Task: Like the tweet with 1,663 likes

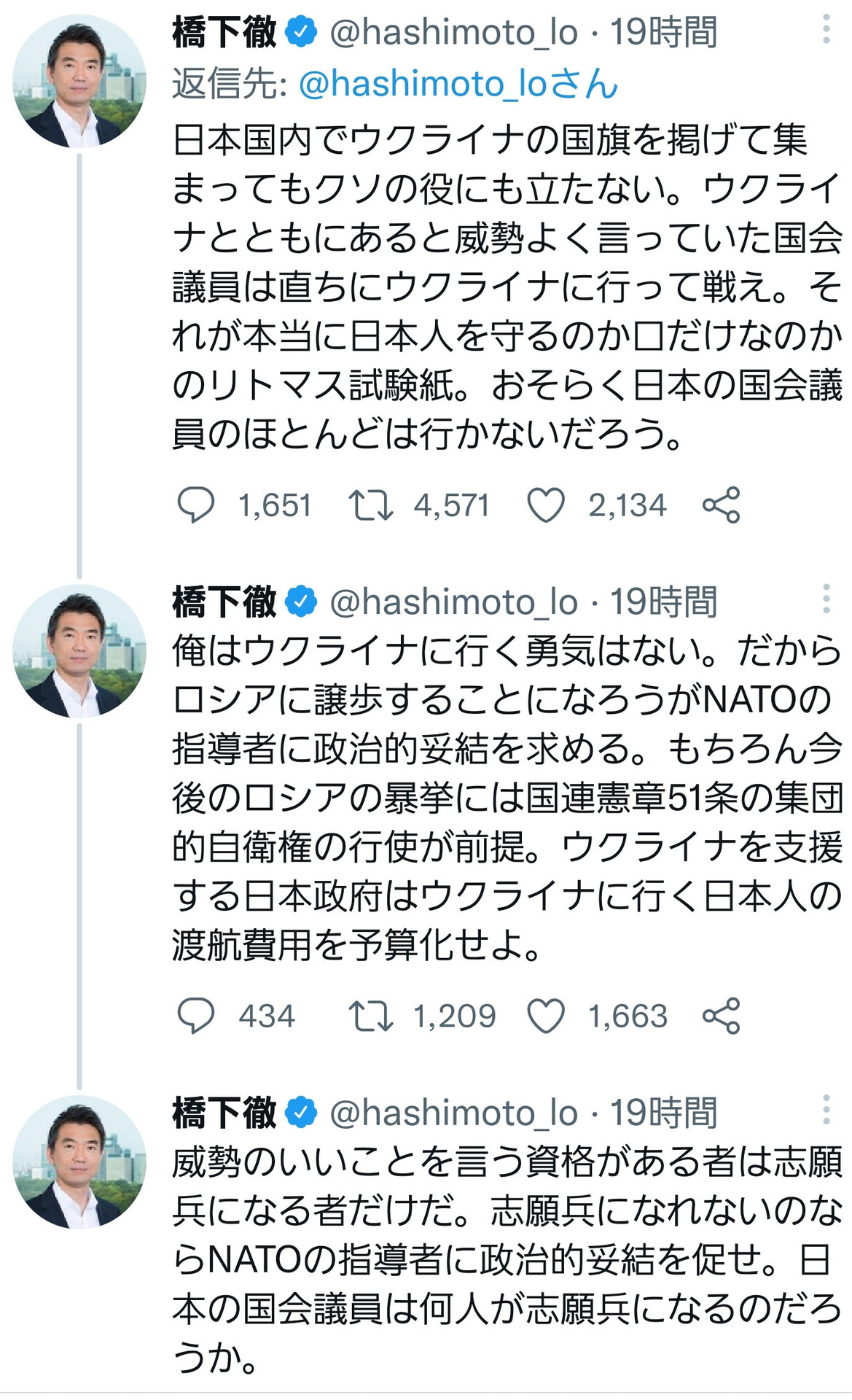Action: (x=546, y=1016)
